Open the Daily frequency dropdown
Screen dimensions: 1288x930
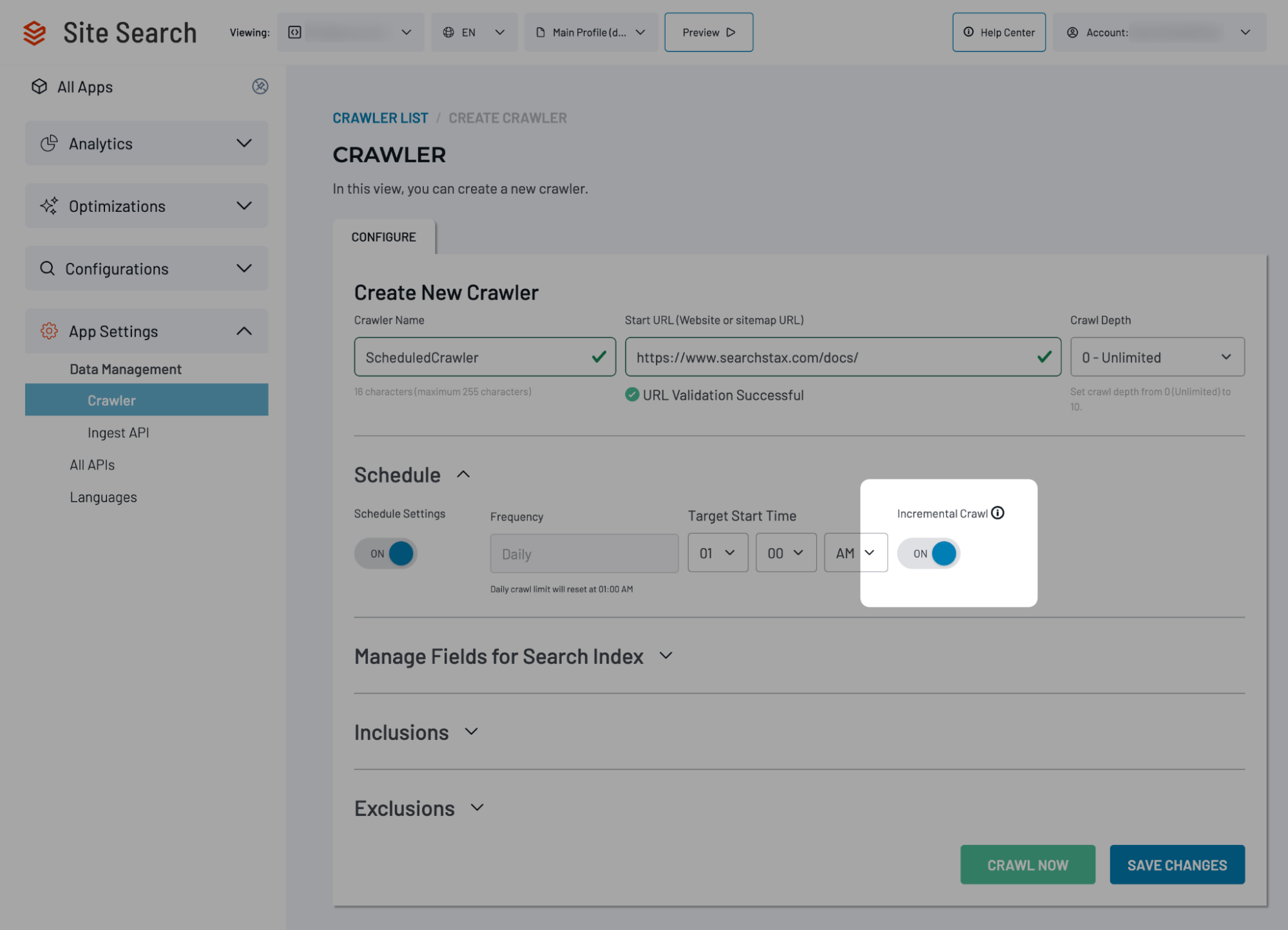[x=584, y=553]
